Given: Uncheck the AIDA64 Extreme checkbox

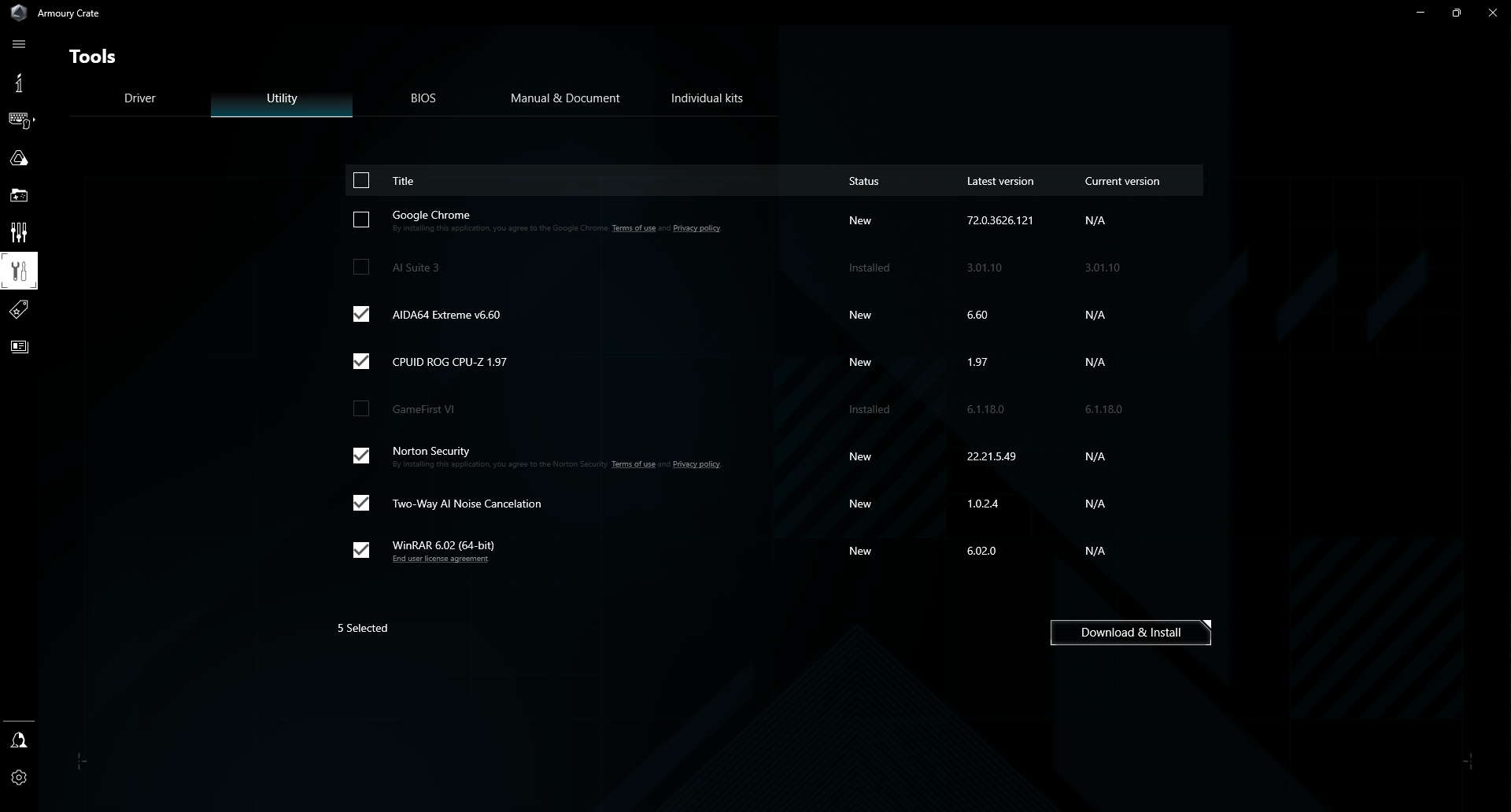Looking at the screenshot, I should 361,314.
